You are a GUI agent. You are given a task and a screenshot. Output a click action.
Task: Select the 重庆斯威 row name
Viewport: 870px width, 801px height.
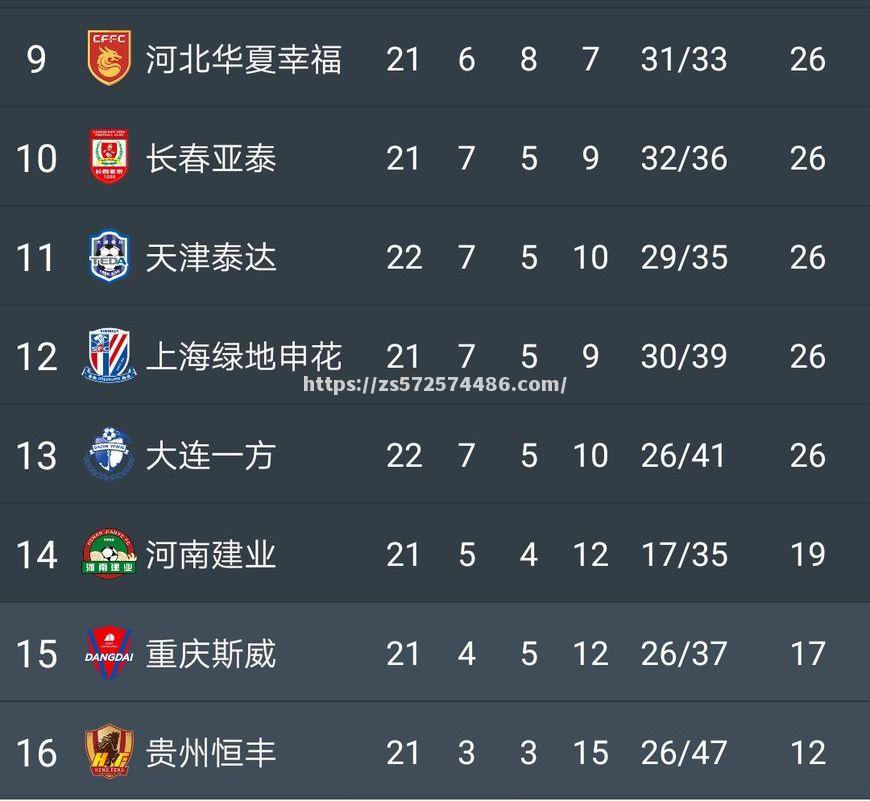[211, 653]
